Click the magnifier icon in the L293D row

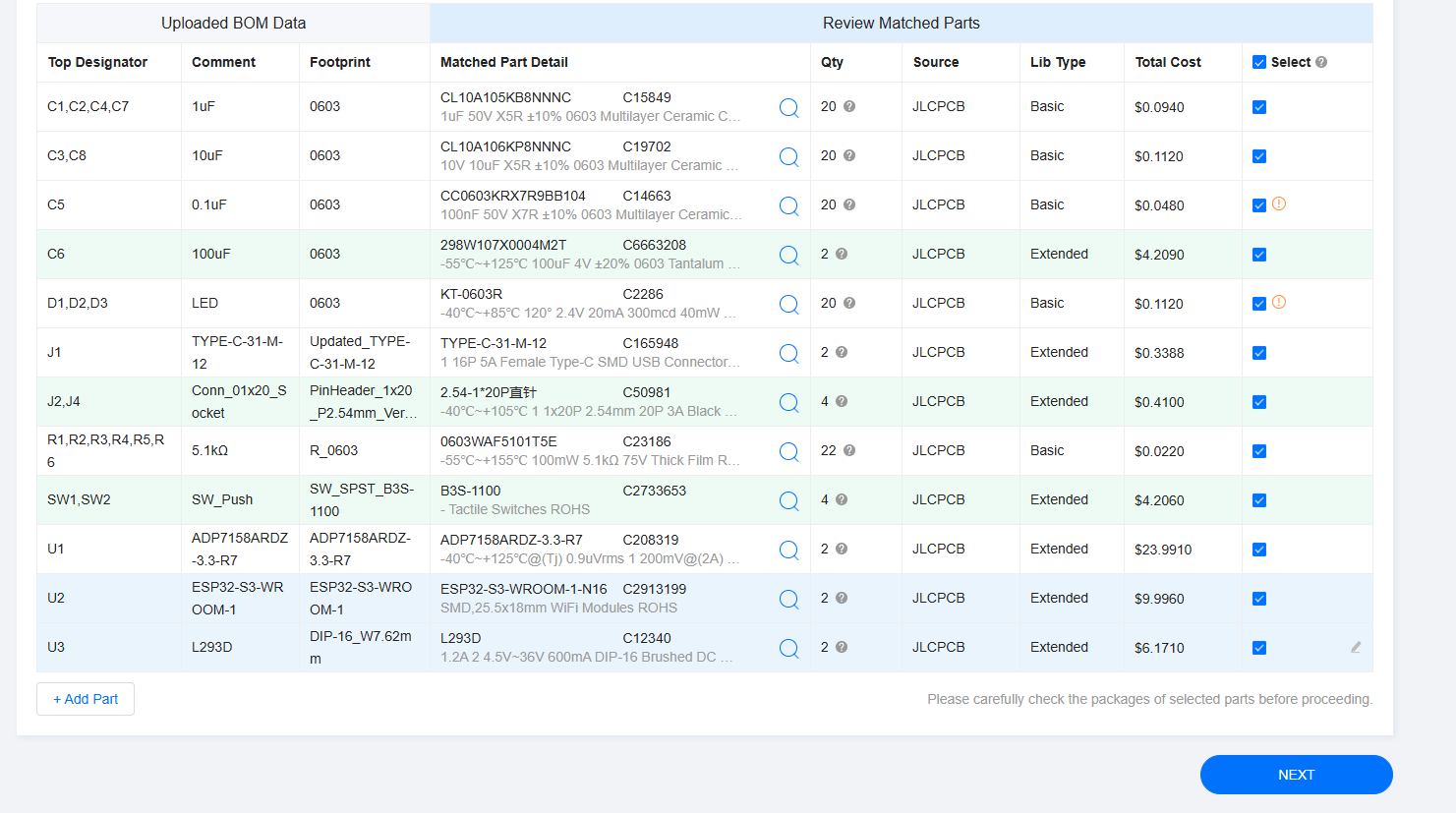pyautogui.click(x=788, y=648)
